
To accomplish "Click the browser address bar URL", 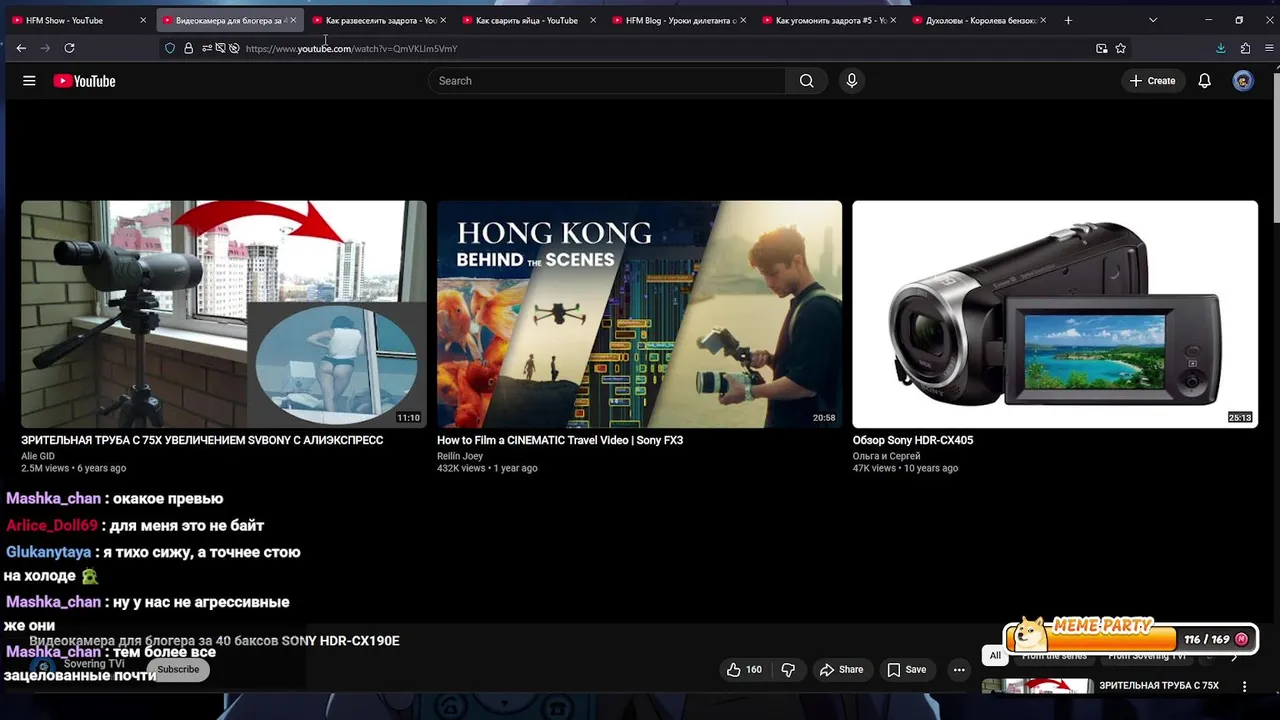I will (x=351, y=48).
